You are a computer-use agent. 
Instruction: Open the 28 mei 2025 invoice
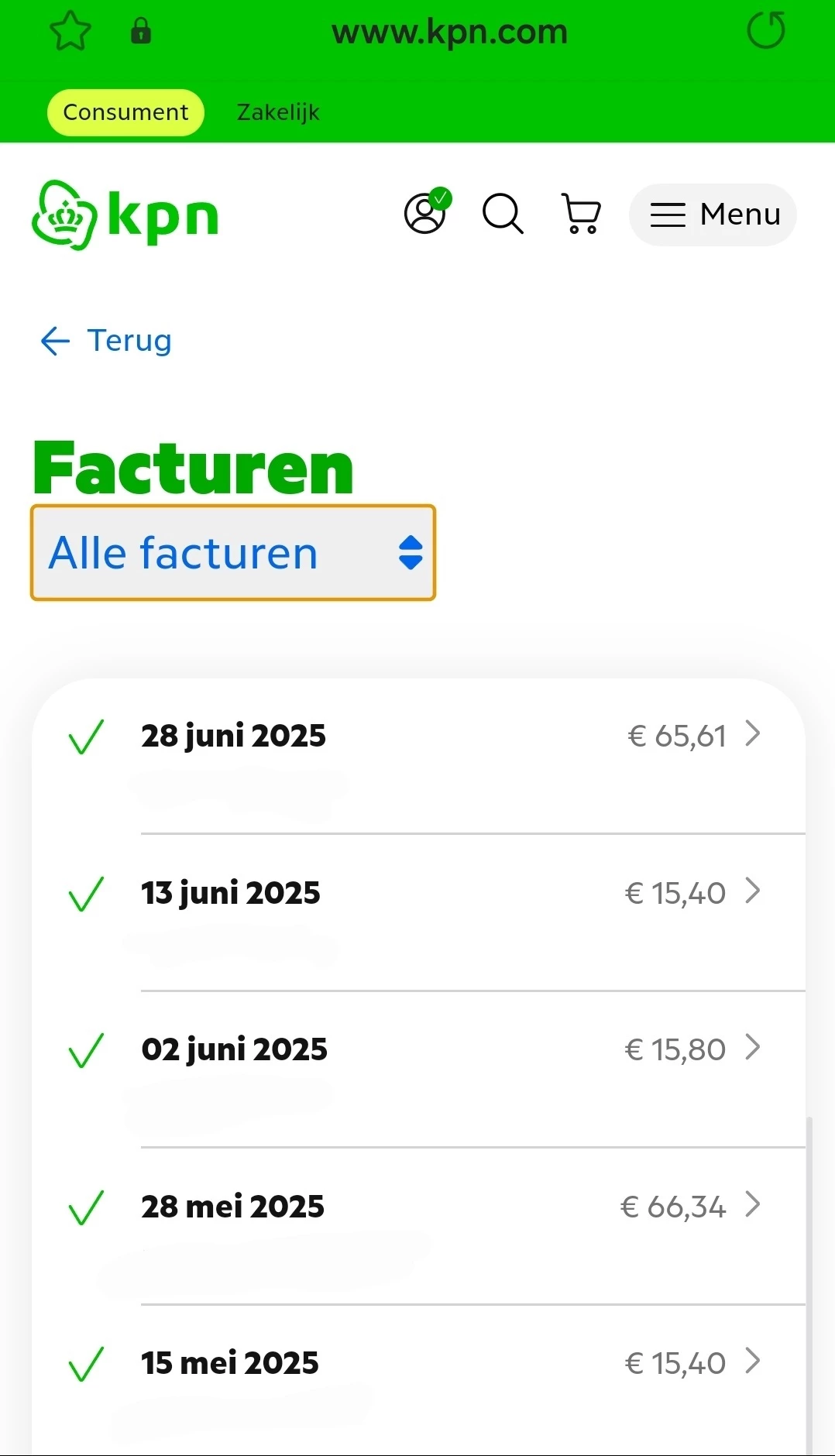(x=232, y=1207)
